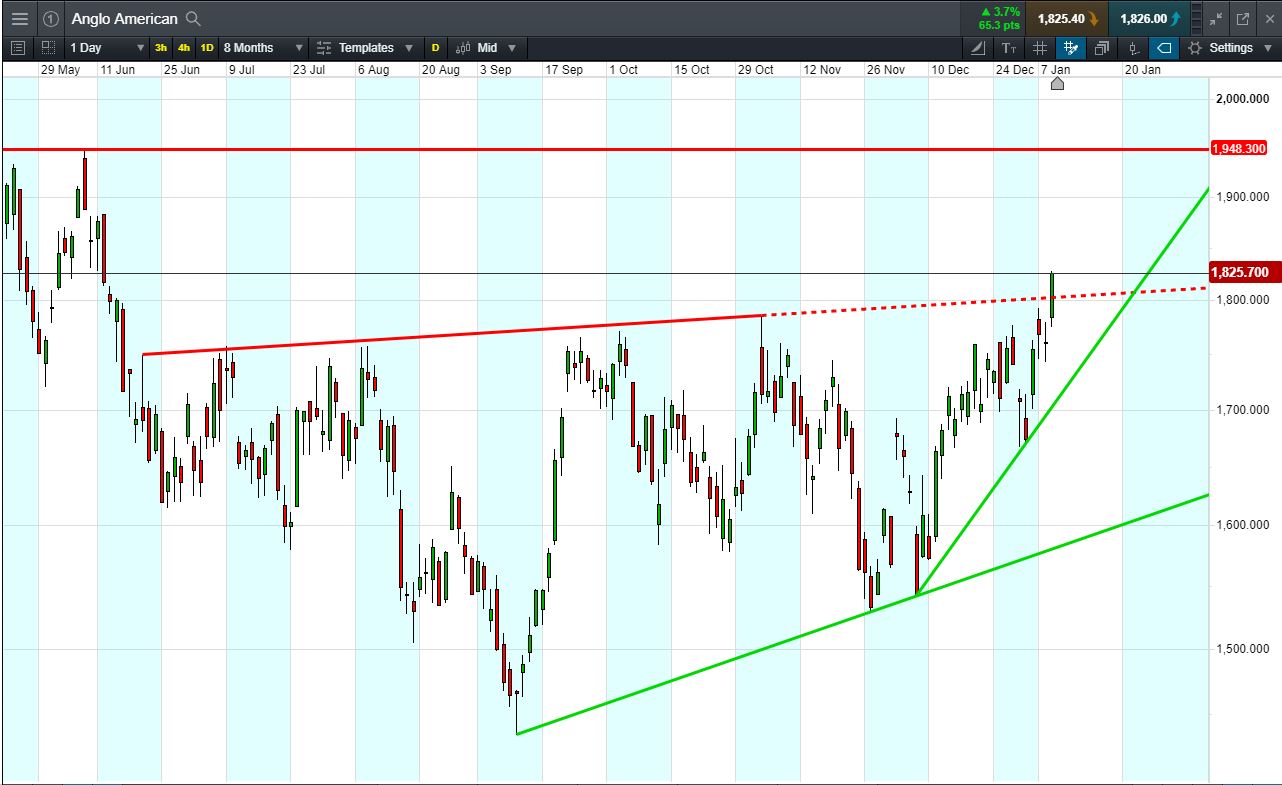Click the Settings gear icon
The height and width of the screenshot is (785, 1282).
pos(1194,48)
